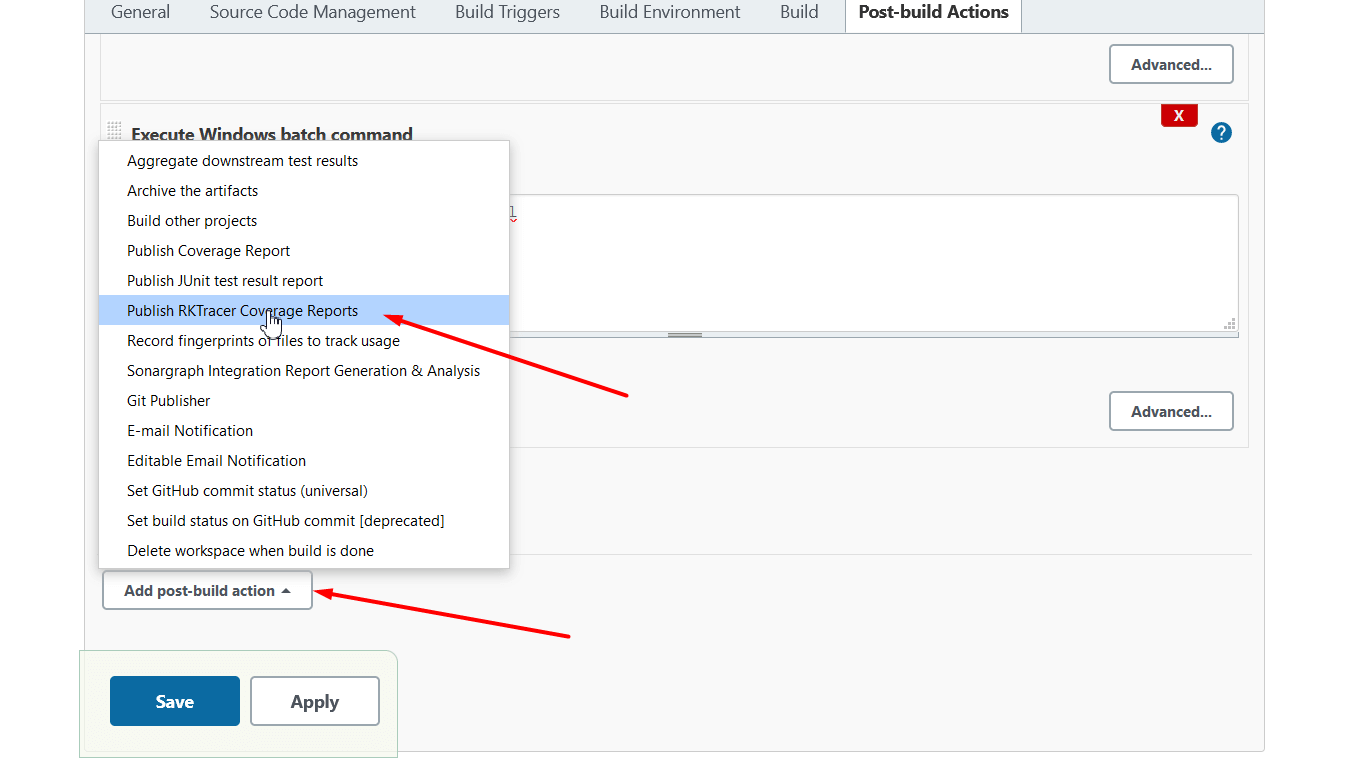The image size is (1348, 766).
Task: Open the General tab
Action: click(140, 12)
